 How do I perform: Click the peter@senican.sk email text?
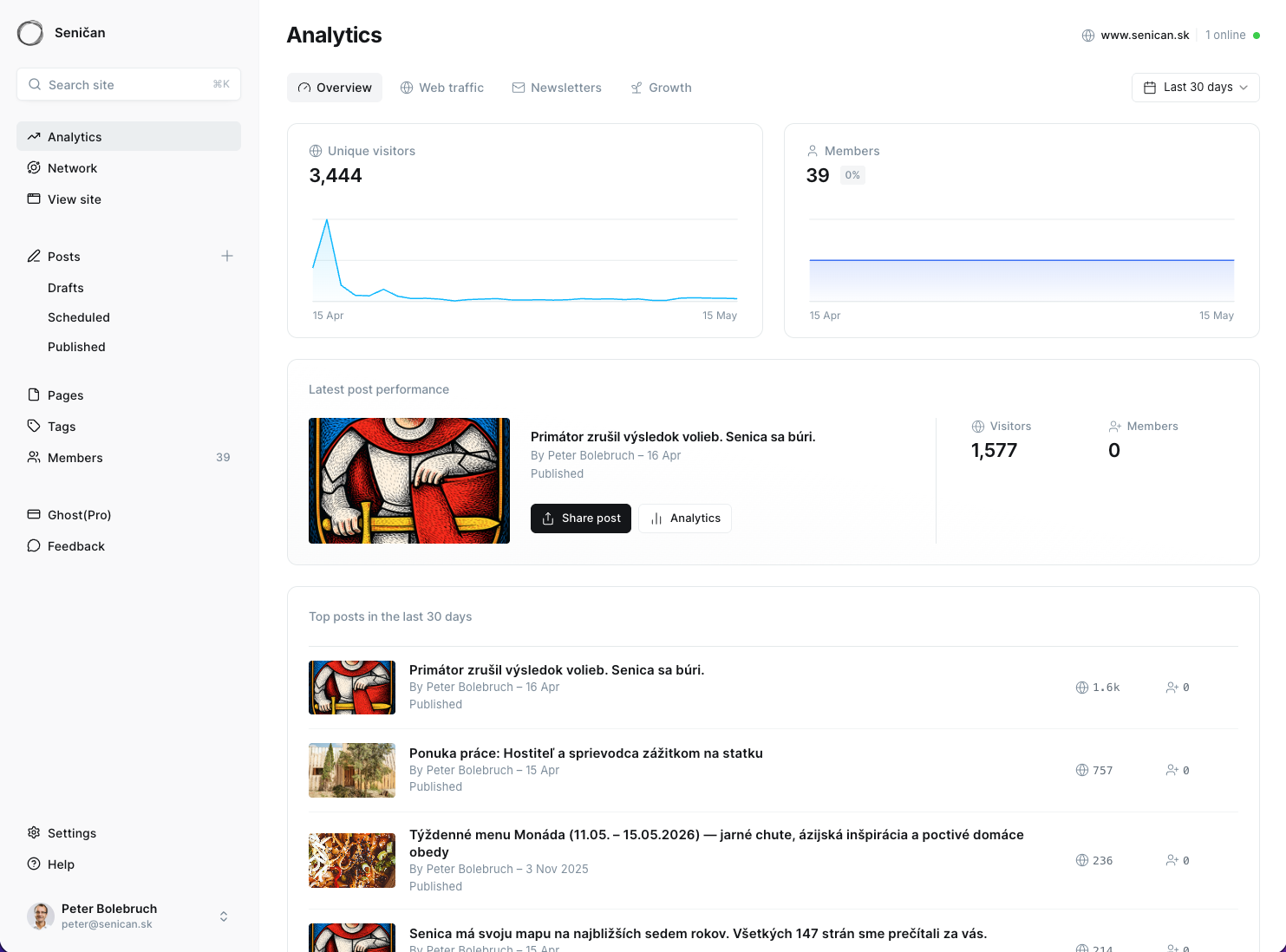107,924
